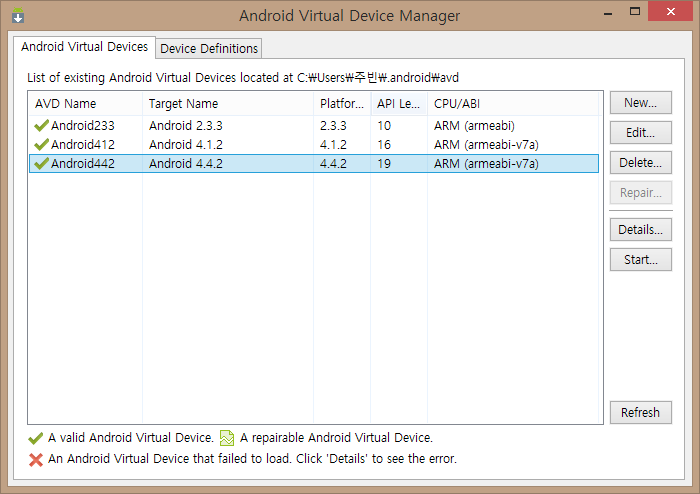Click the green checkmark beside Android412
Image resolution: width=700 pixels, height=494 pixels.
(41, 145)
